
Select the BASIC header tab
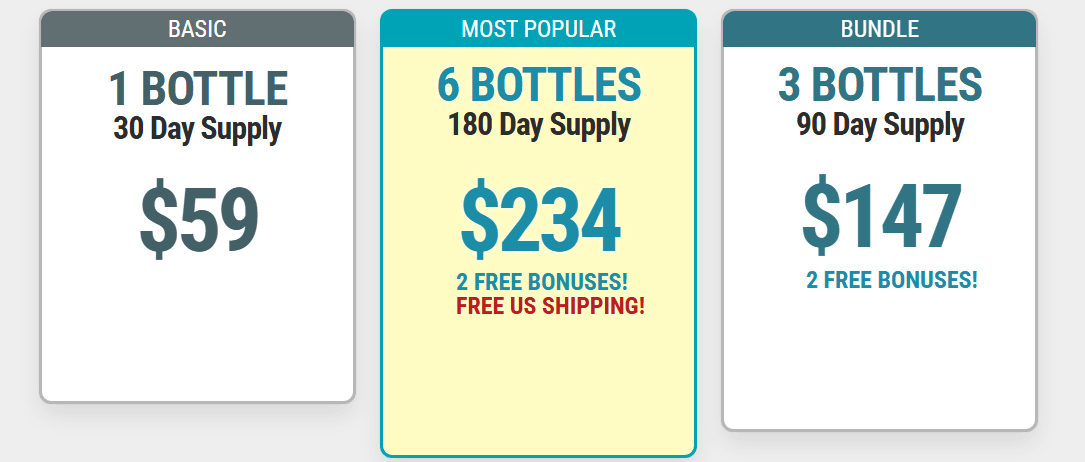tap(197, 29)
